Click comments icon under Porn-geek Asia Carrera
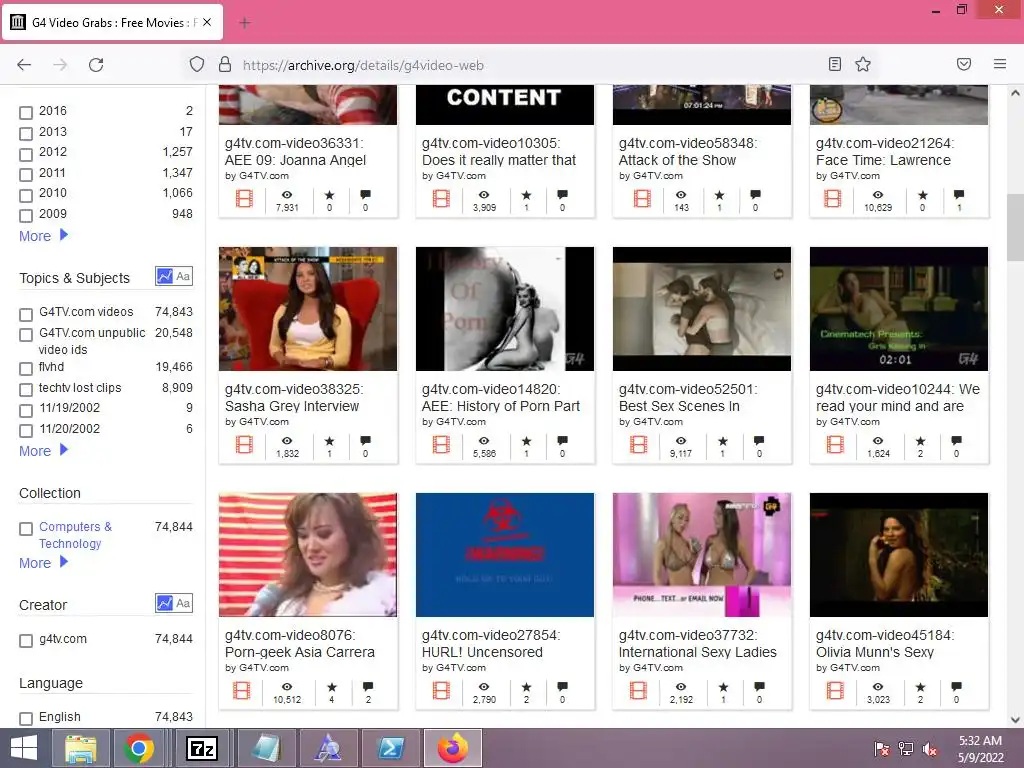 368,687
